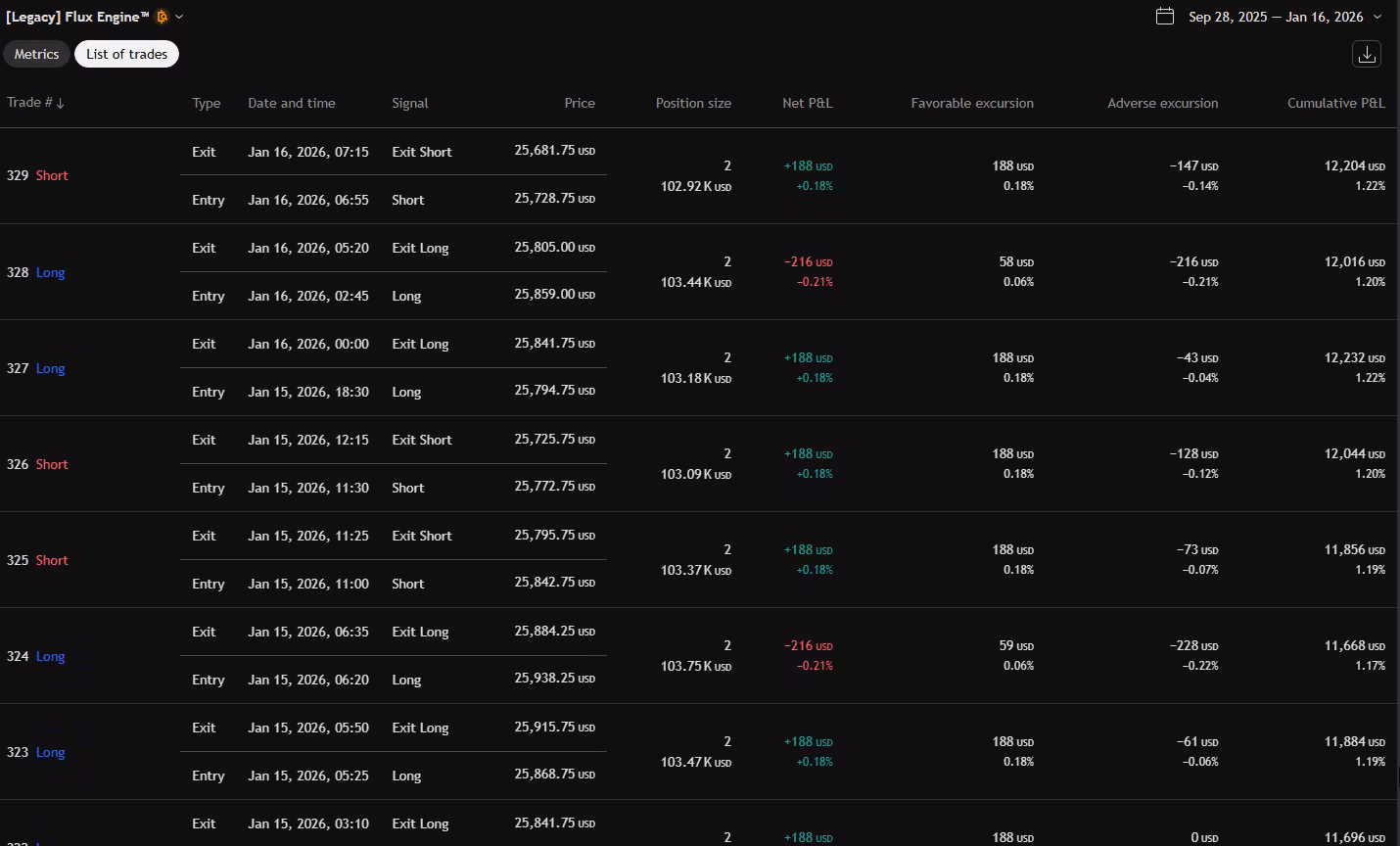Viewport: 1400px width, 846px height.
Task: Click the orange strategy badge icon
Action: [x=163, y=17]
